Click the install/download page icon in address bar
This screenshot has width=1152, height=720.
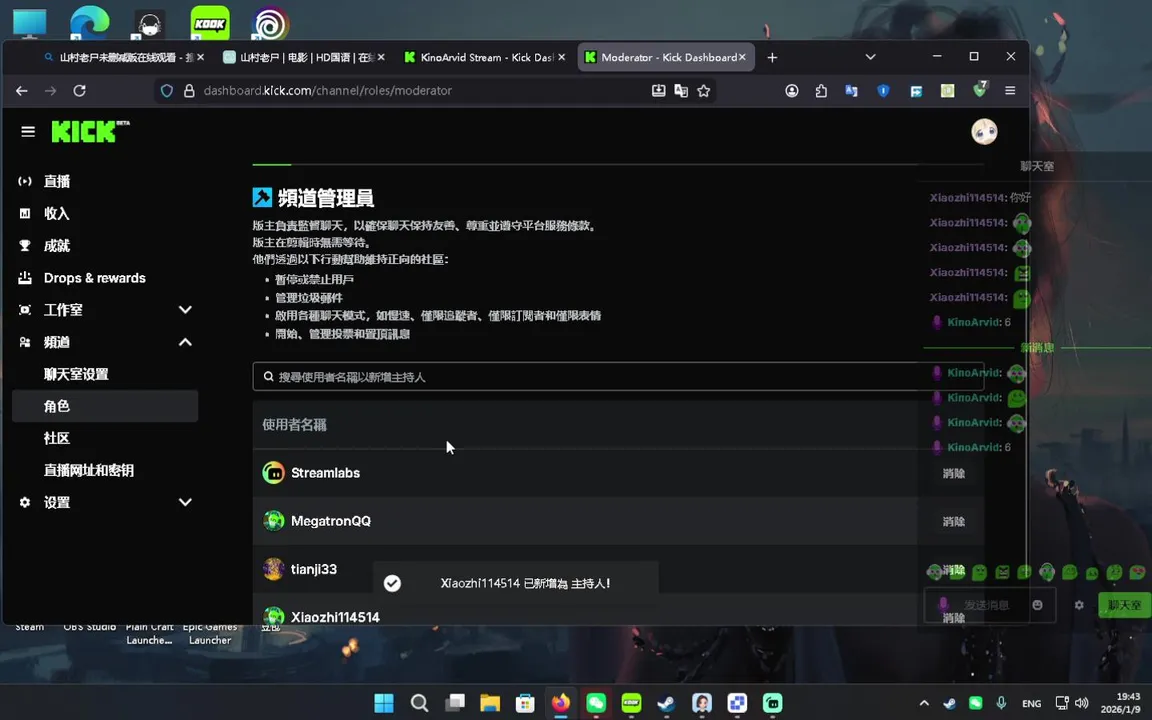point(658,91)
